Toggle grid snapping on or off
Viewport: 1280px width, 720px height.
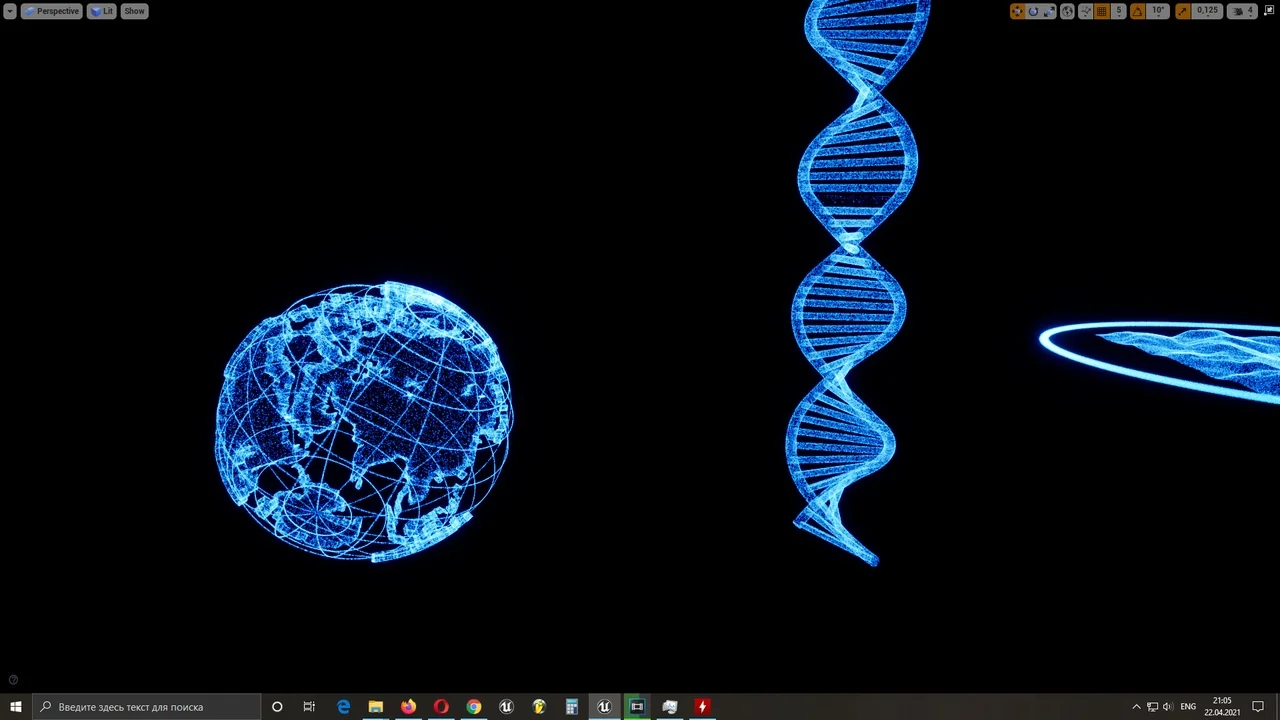tap(1102, 11)
